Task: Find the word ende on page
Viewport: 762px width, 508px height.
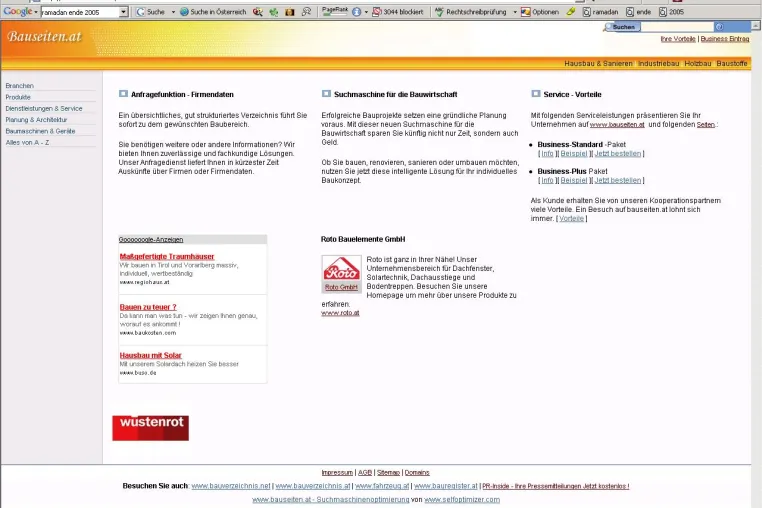Action: (x=639, y=12)
